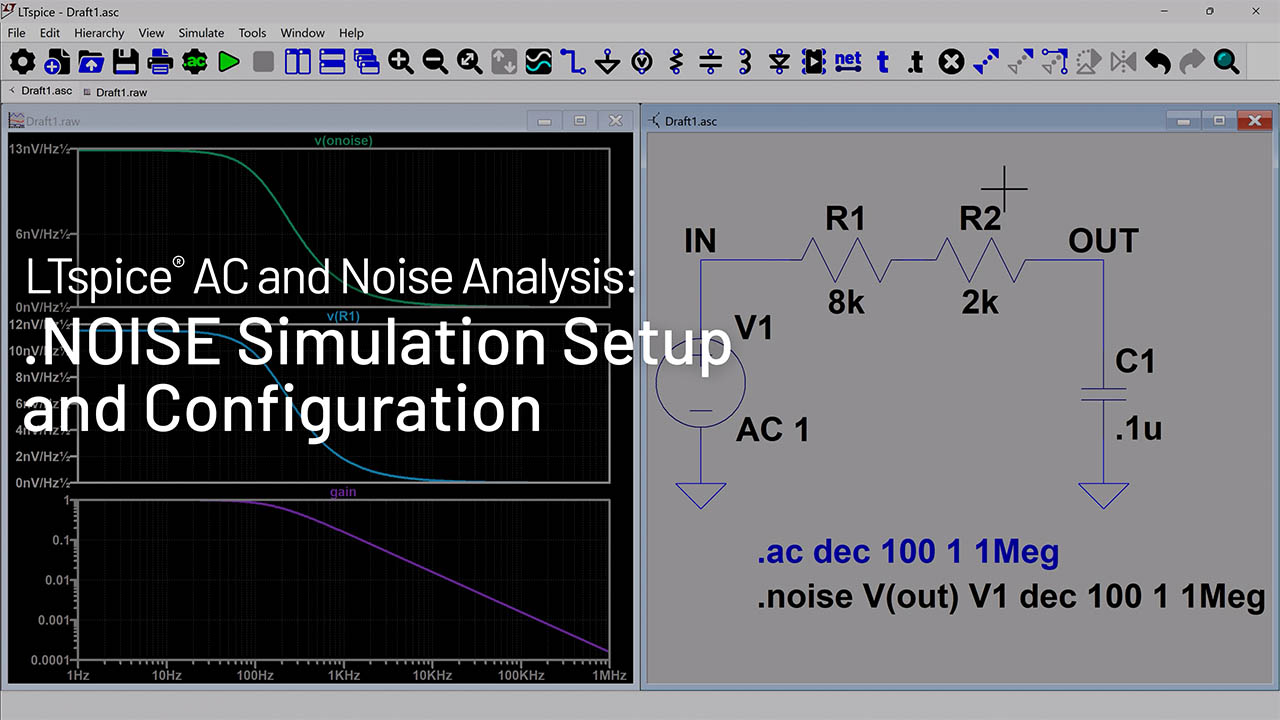Image resolution: width=1280 pixels, height=720 pixels.
Task: Open the Help menu
Action: click(351, 33)
